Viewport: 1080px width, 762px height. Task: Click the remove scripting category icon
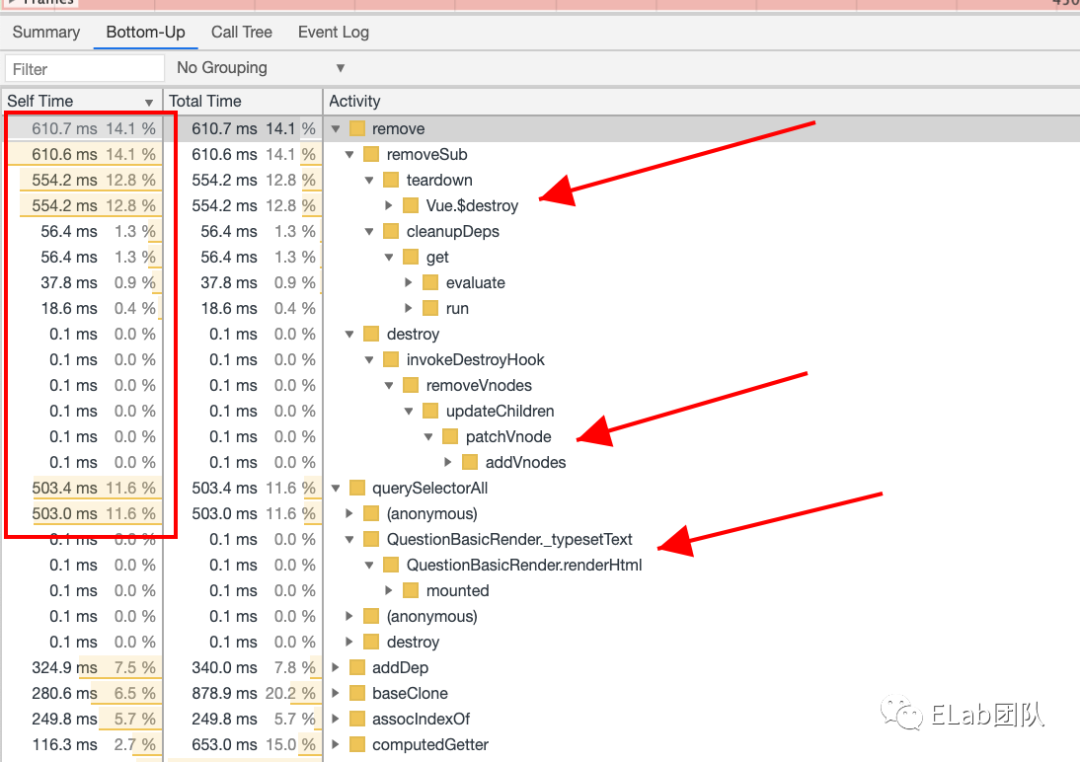(357, 129)
